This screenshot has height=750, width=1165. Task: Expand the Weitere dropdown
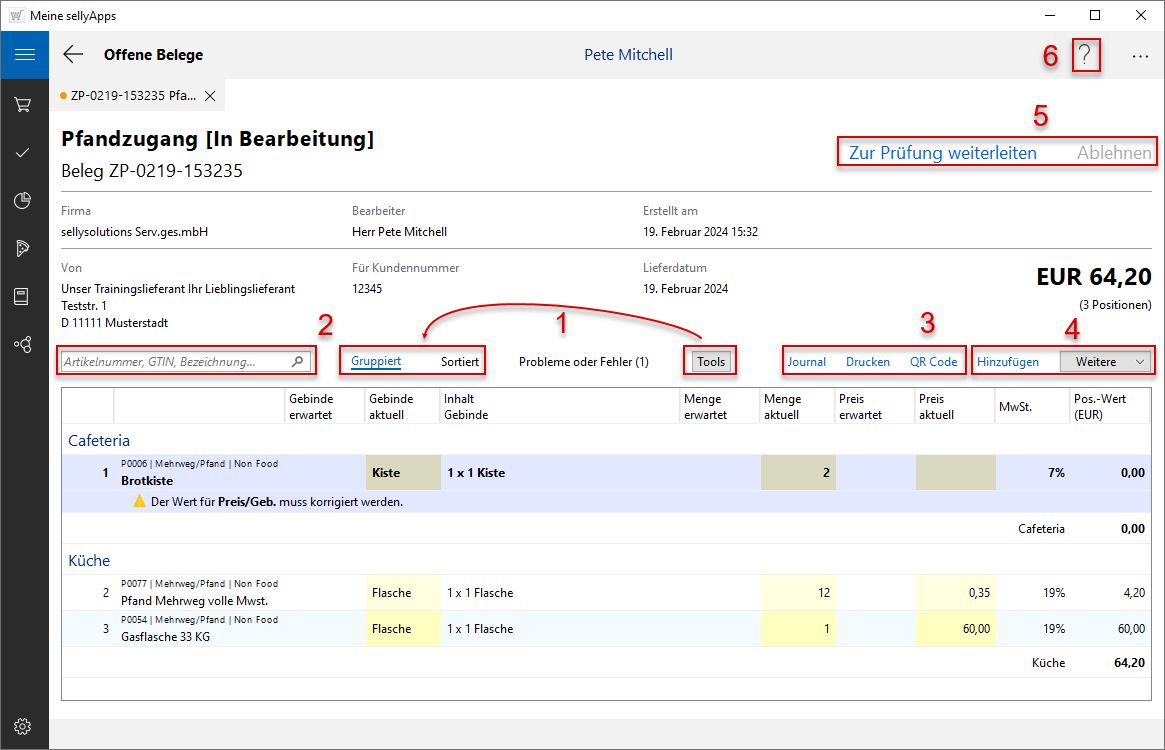pos(1105,362)
